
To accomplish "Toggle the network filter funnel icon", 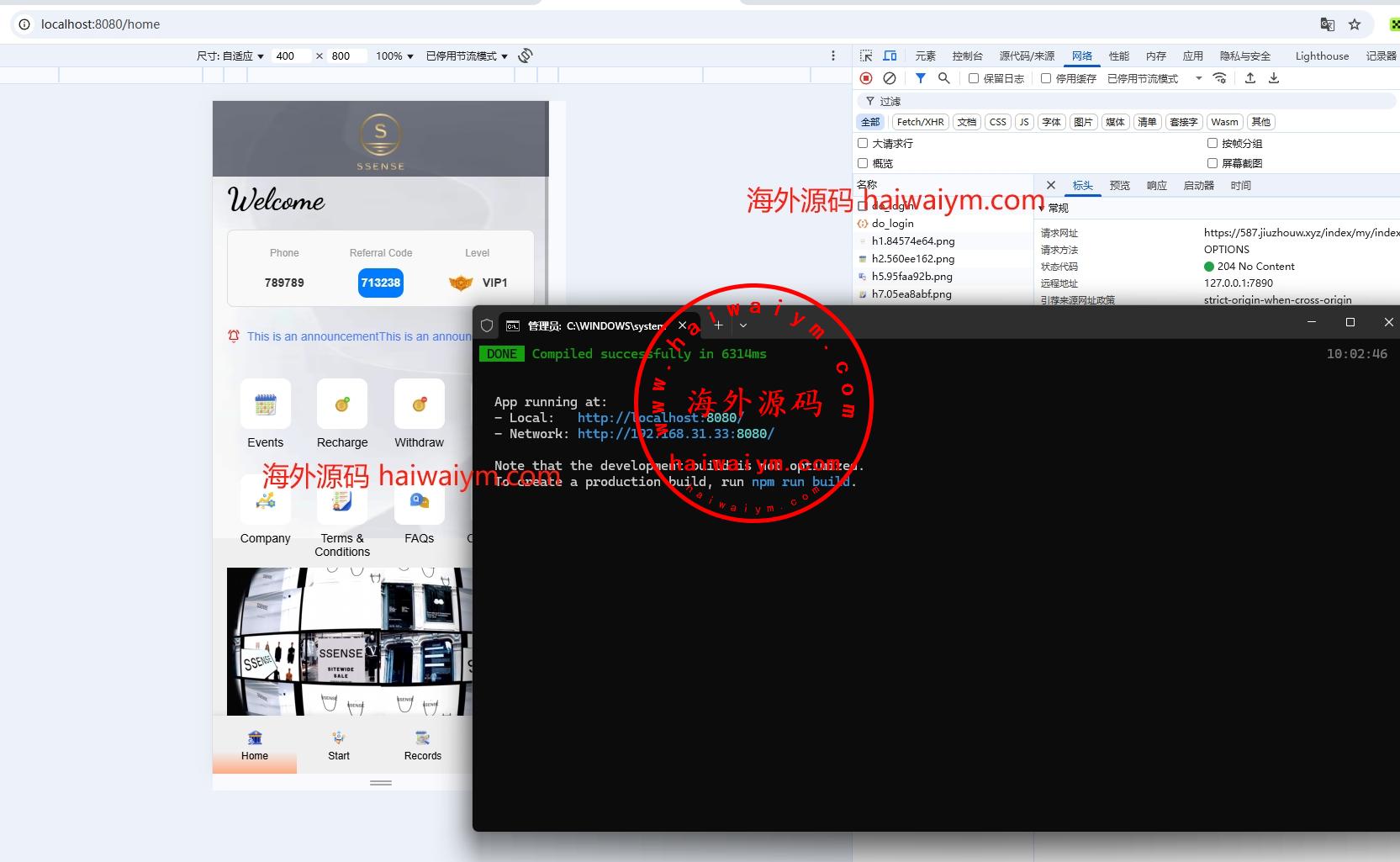I will click(x=921, y=78).
